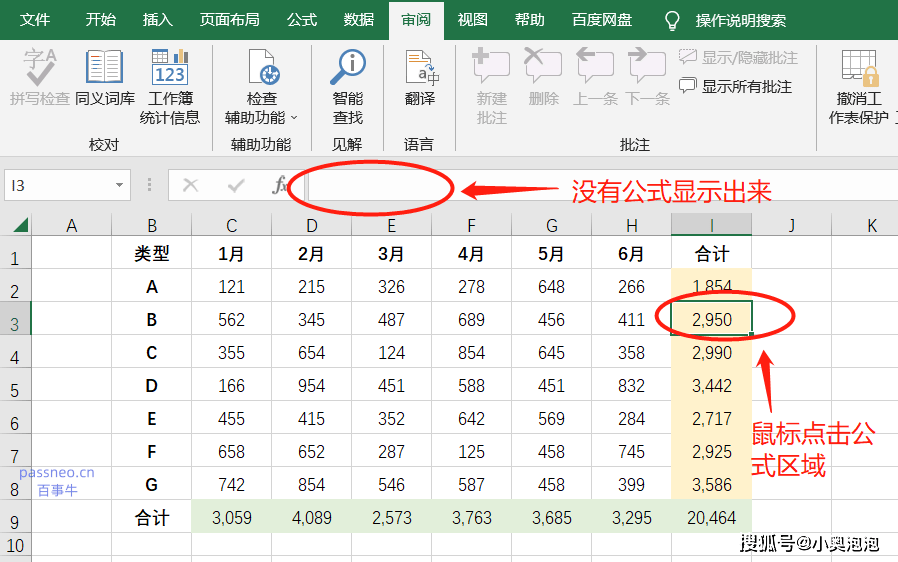Click the 操作说明搜索 search box text
Viewport: 898px width, 562px height.
click(741, 21)
